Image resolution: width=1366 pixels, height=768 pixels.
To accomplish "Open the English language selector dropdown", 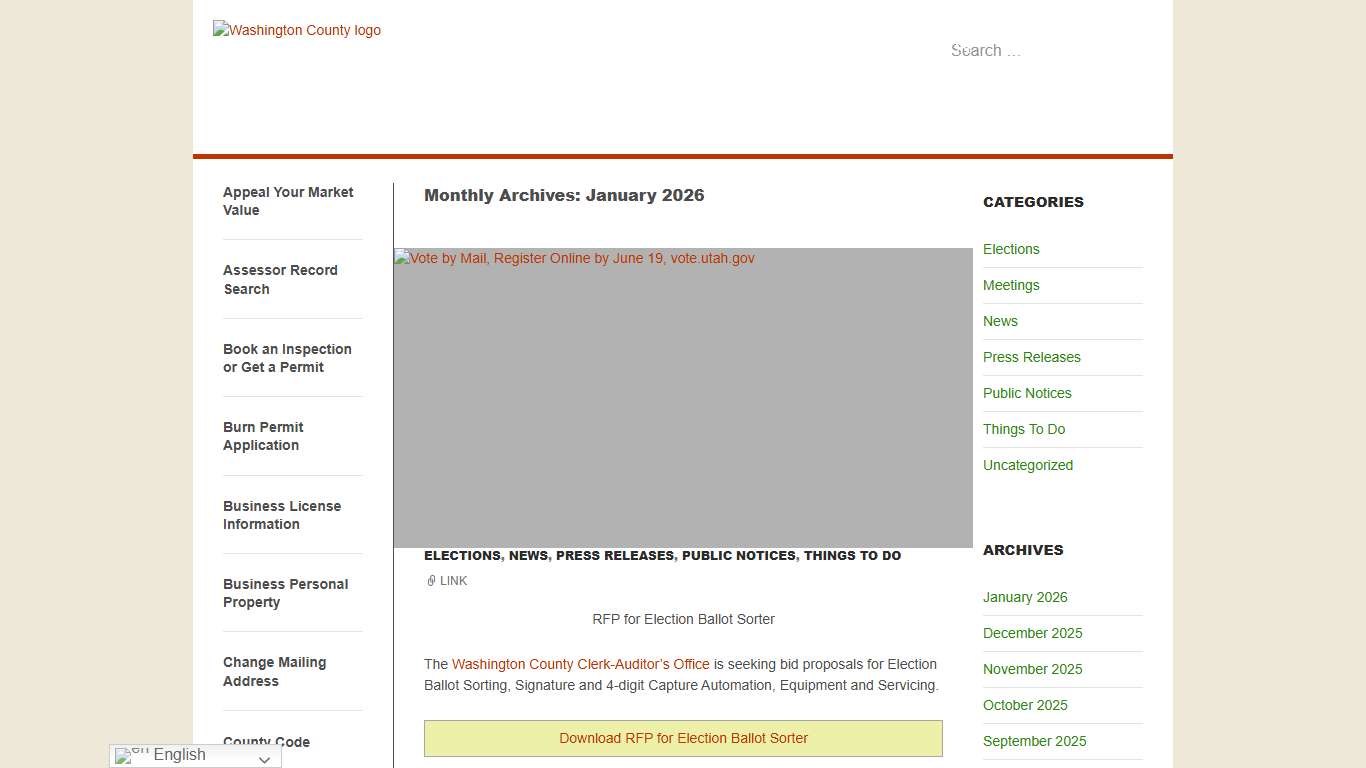I will [x=264, y=757].
